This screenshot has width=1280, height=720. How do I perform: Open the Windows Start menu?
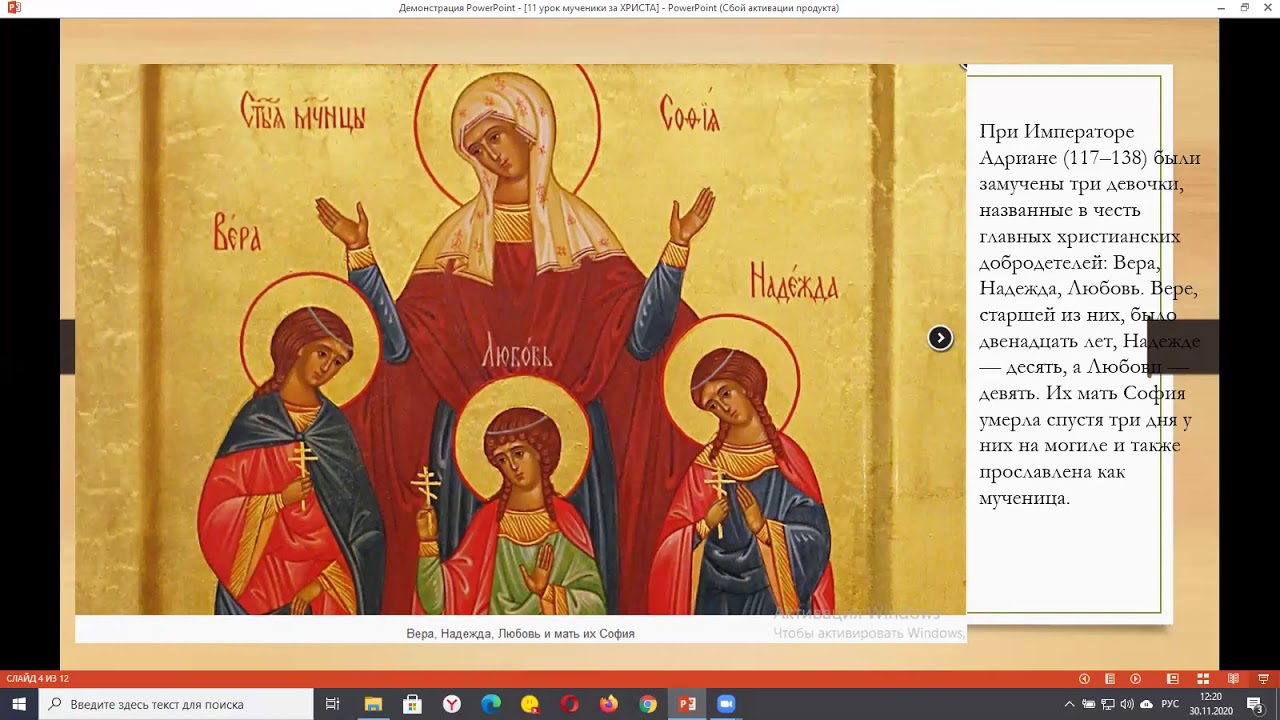[19, 704]
